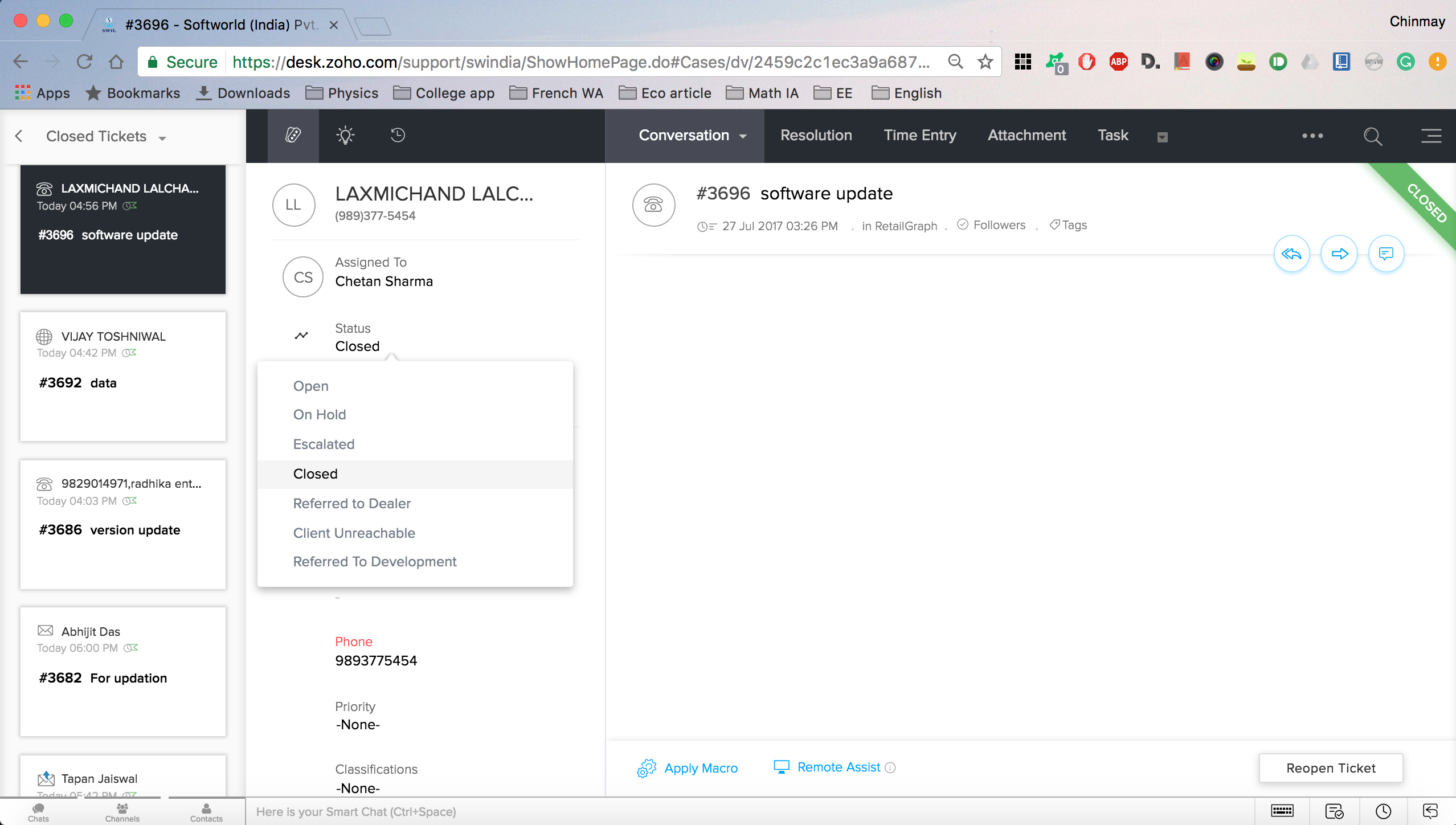The height and width of the screenshot is (825, 1456).
Task: Expand the Closed Tickets view dropdown
Action: pos(163,138)
